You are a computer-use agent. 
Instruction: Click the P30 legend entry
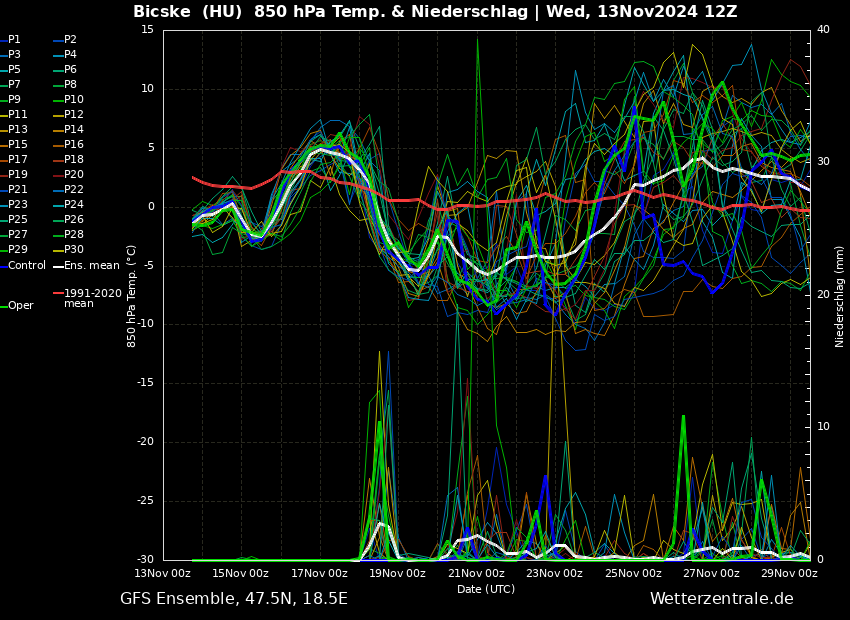74,250
